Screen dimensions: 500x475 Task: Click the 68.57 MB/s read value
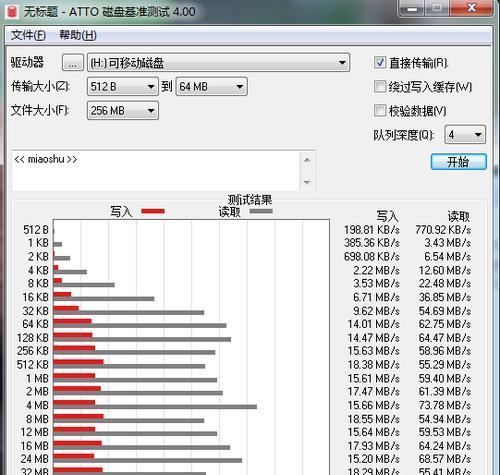click(x=445, y=459)
